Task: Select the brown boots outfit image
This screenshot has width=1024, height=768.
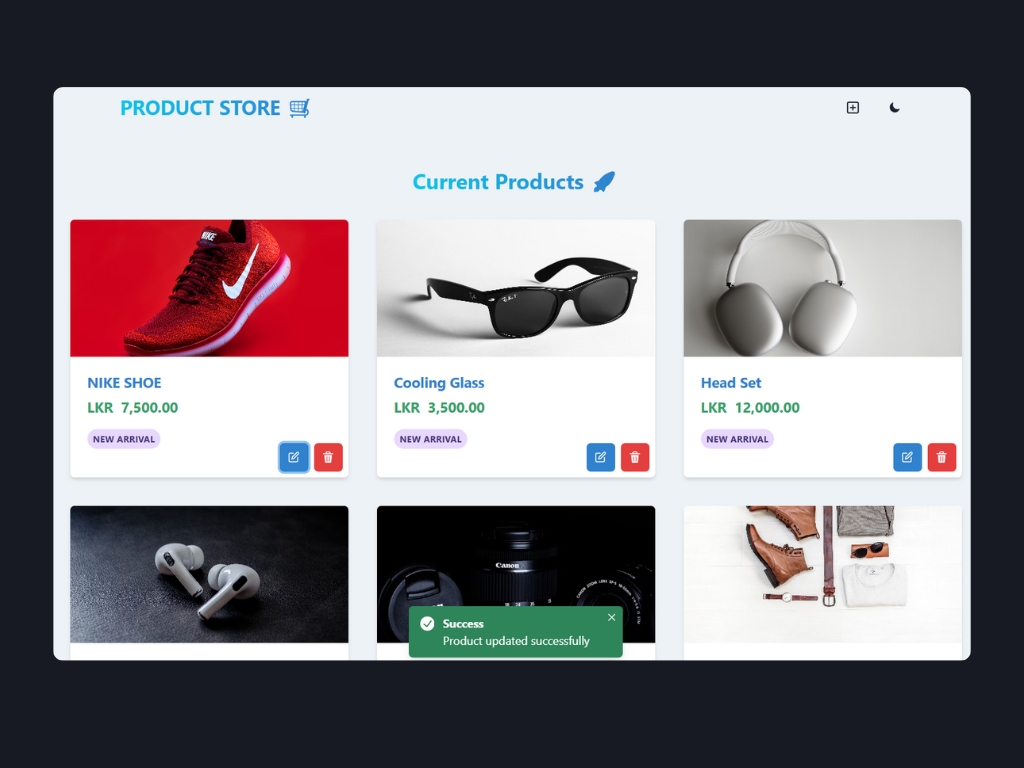Action: tap(823, 574)
